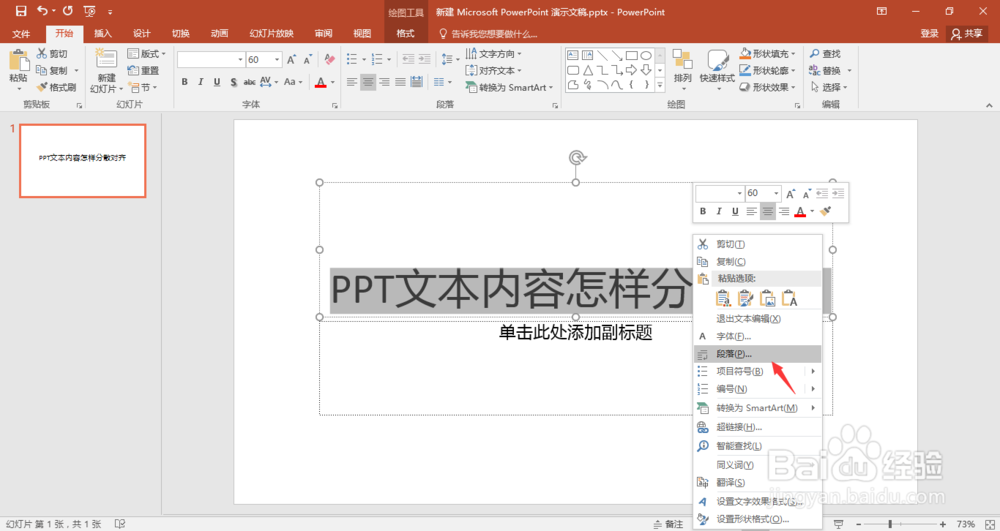Click the Paste clipboard icon in ribbon

pos(18,61)
